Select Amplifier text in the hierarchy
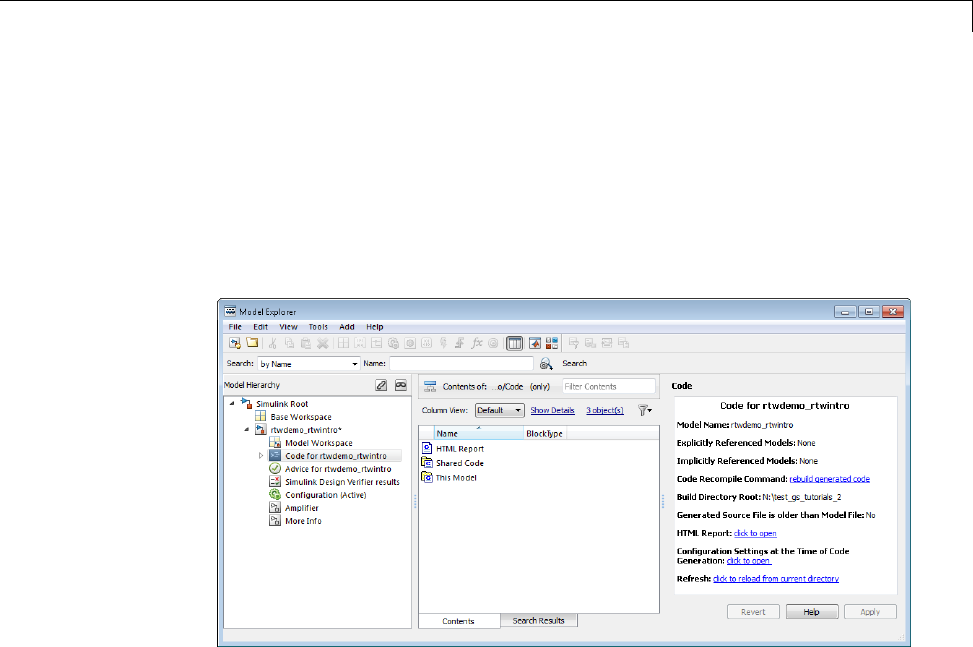973x647 pixels. click(x=302, y=508)
